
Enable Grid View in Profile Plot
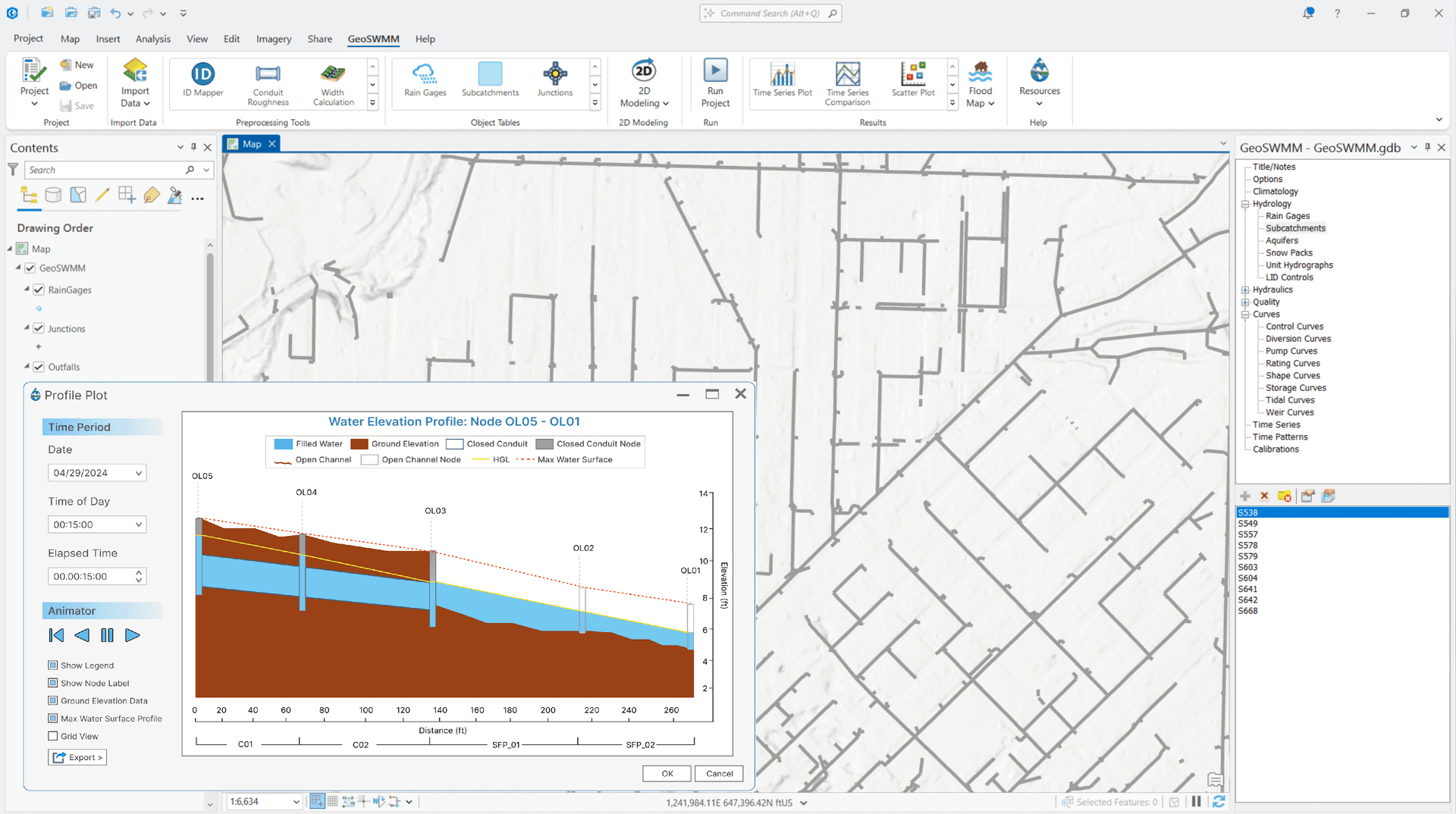52,735
